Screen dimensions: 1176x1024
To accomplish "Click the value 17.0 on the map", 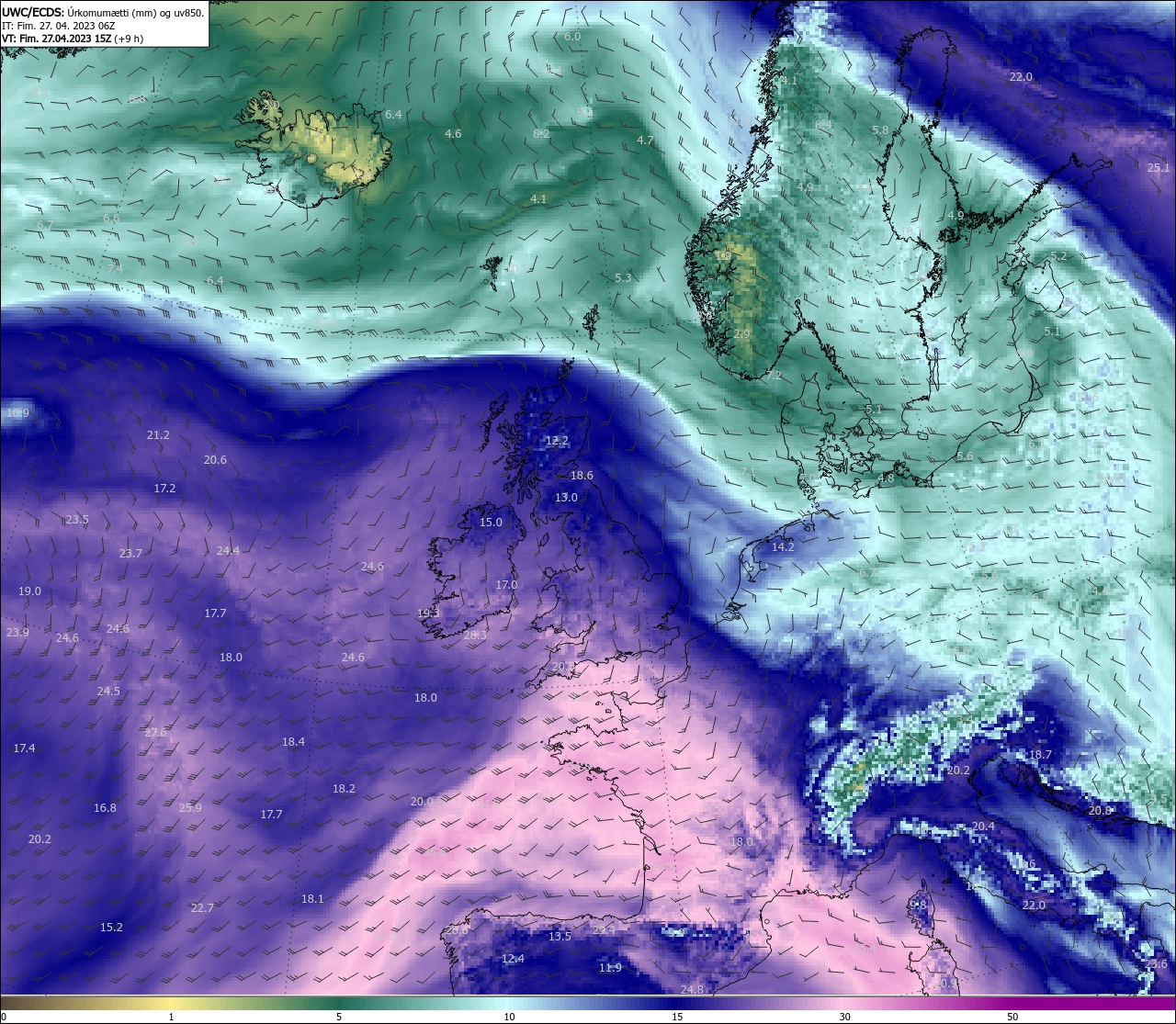I will [x=506, y=585].
